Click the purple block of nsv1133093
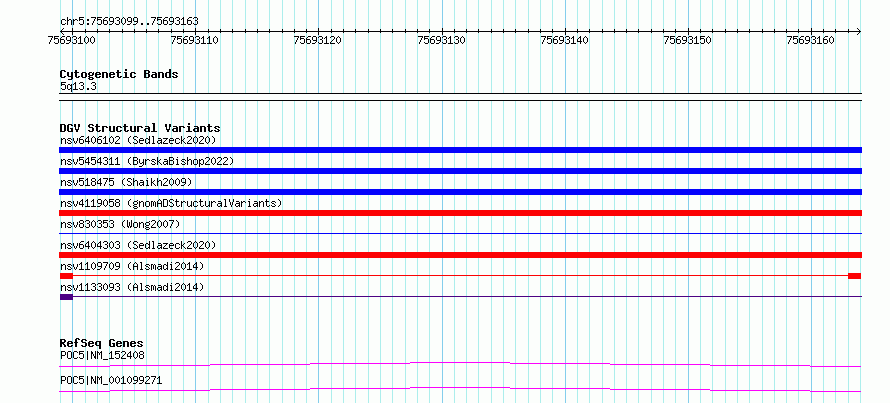The width and height of the screenshot is (890, 403). click(x=66, y=297)
